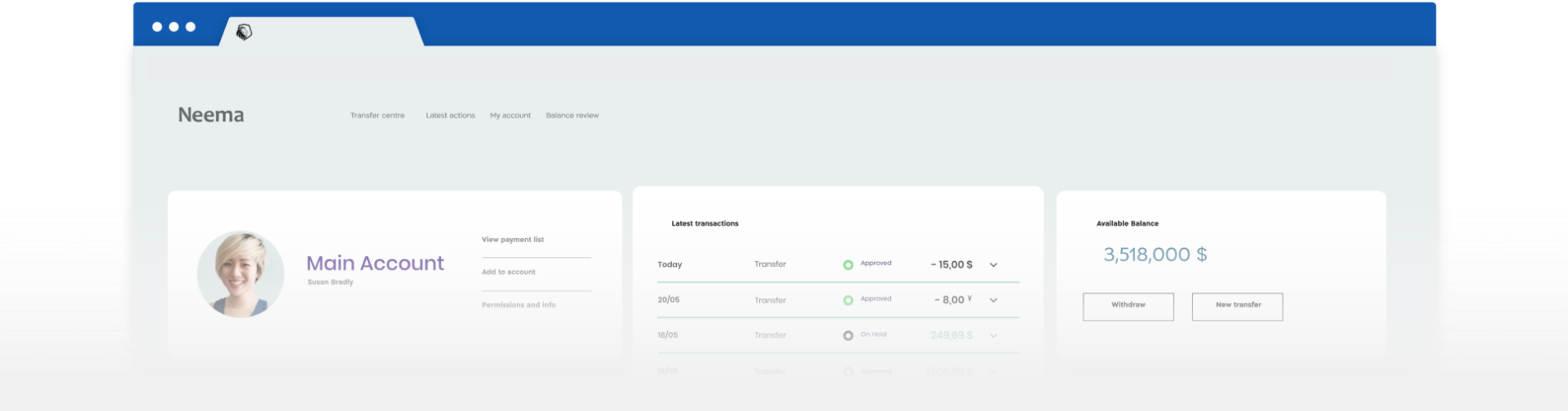Open View payment list link
This screenshot has width=1568, height=411.
[513, 240]
